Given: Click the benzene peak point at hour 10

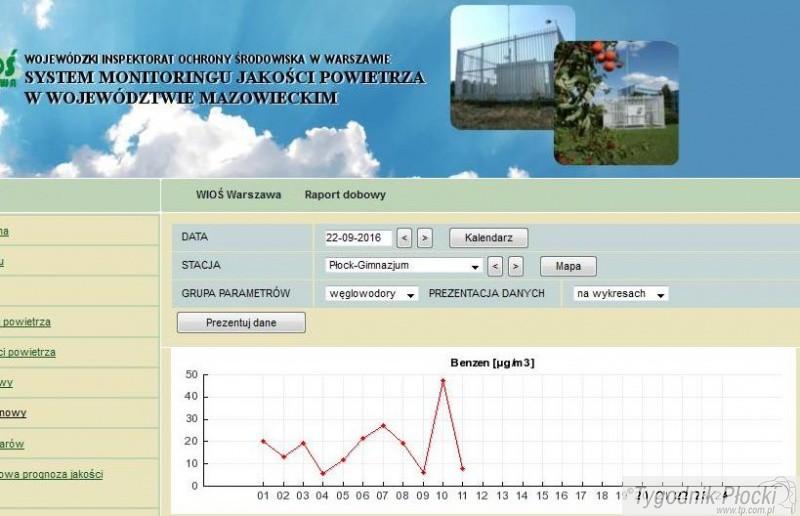Looking at the screenshot, I should (443, 381).
